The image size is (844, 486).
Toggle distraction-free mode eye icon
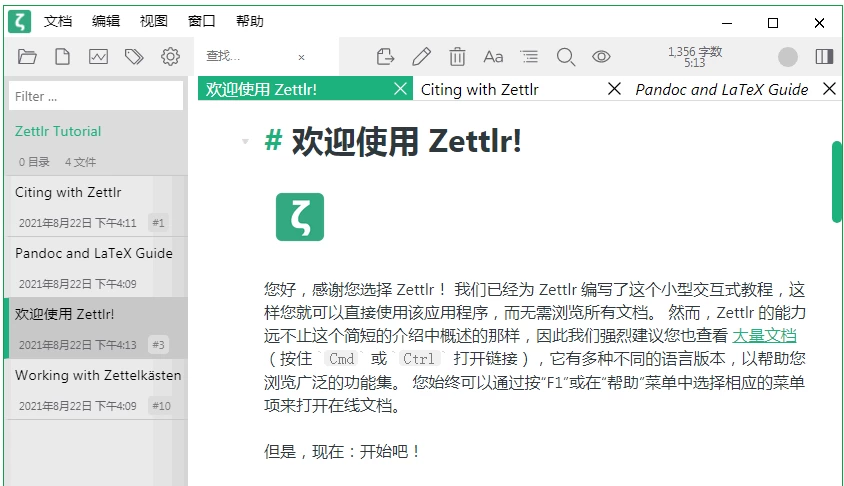coord(601,57)
